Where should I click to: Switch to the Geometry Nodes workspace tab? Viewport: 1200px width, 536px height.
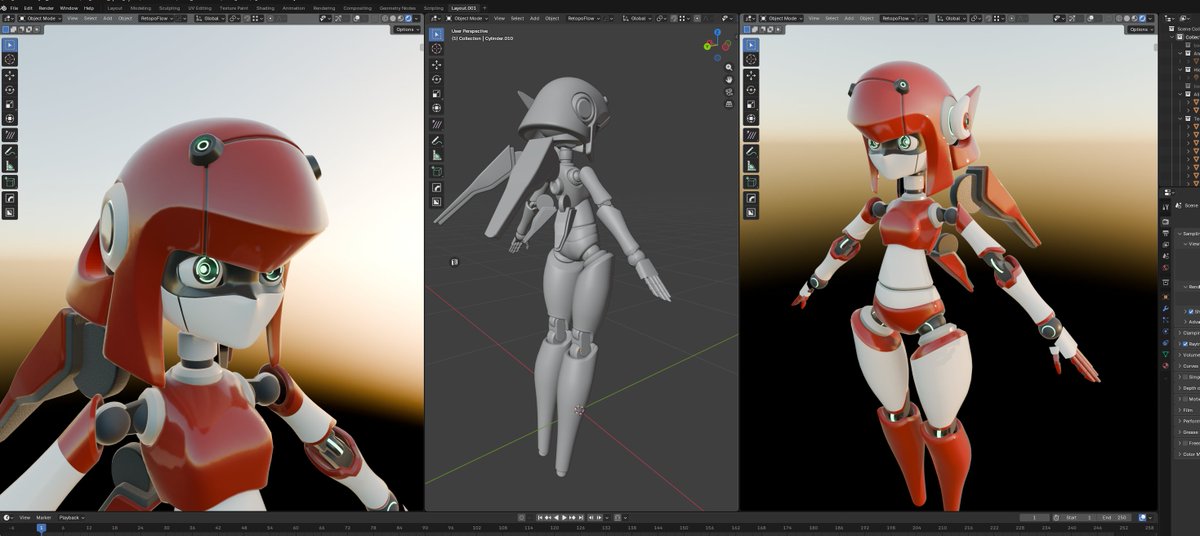(399, 7)
